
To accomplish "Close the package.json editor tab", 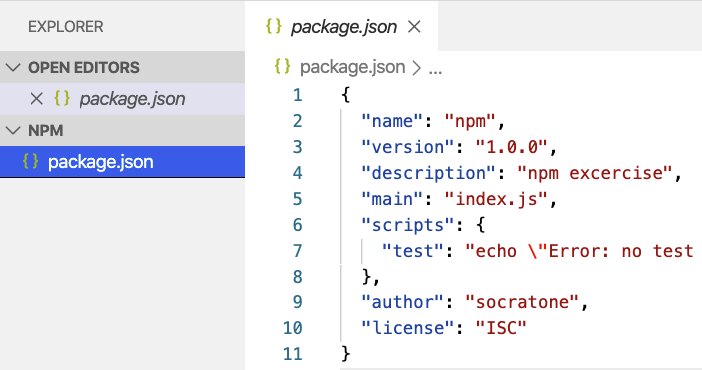I will point(414,27).
